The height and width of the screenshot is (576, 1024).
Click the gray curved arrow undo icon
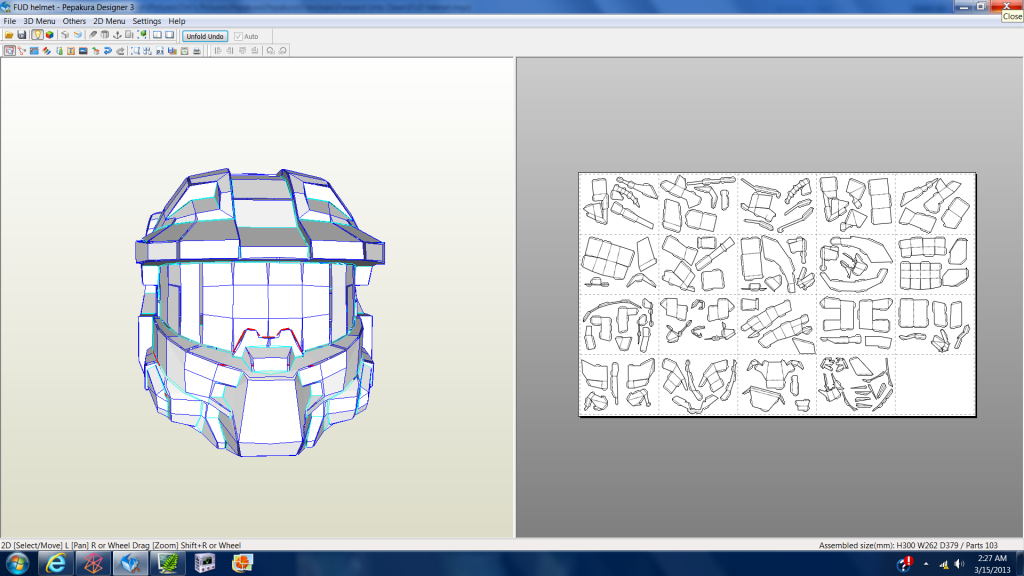click(120, 50)
